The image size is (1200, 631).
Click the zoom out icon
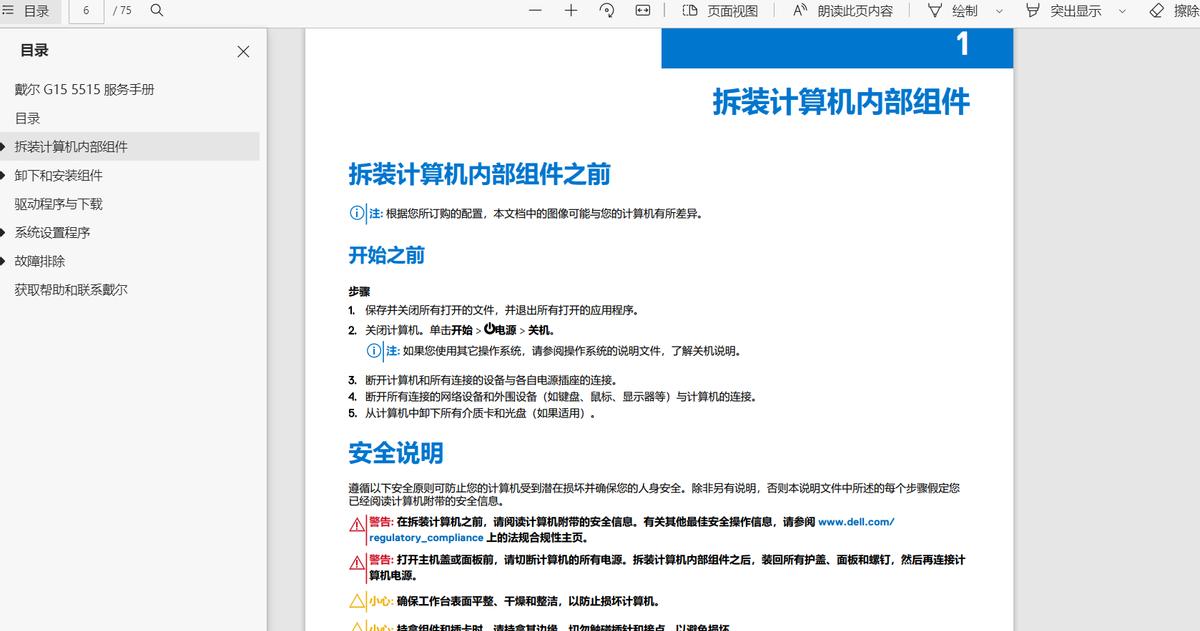(534, 12)
